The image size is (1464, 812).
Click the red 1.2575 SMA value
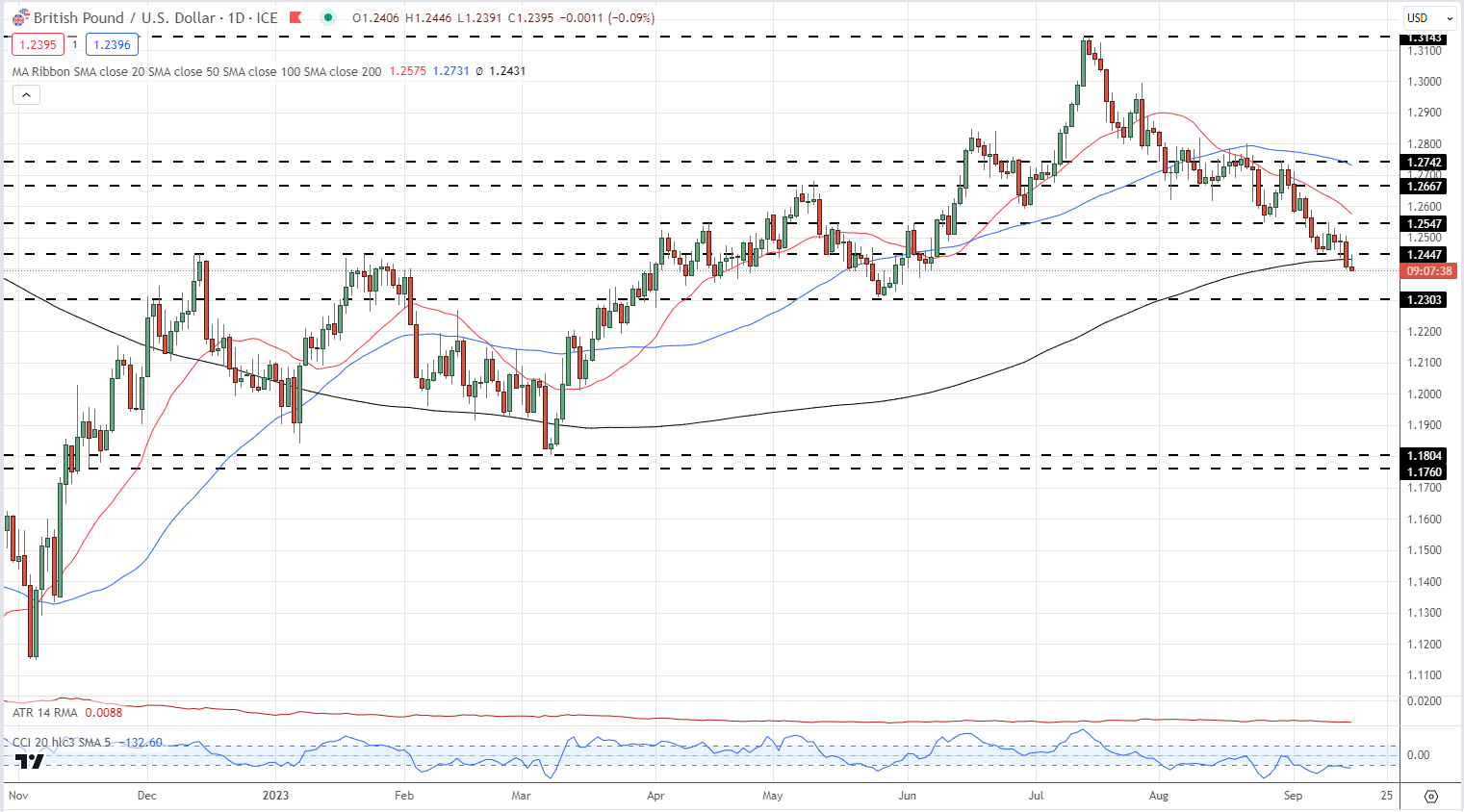(408, 71)
